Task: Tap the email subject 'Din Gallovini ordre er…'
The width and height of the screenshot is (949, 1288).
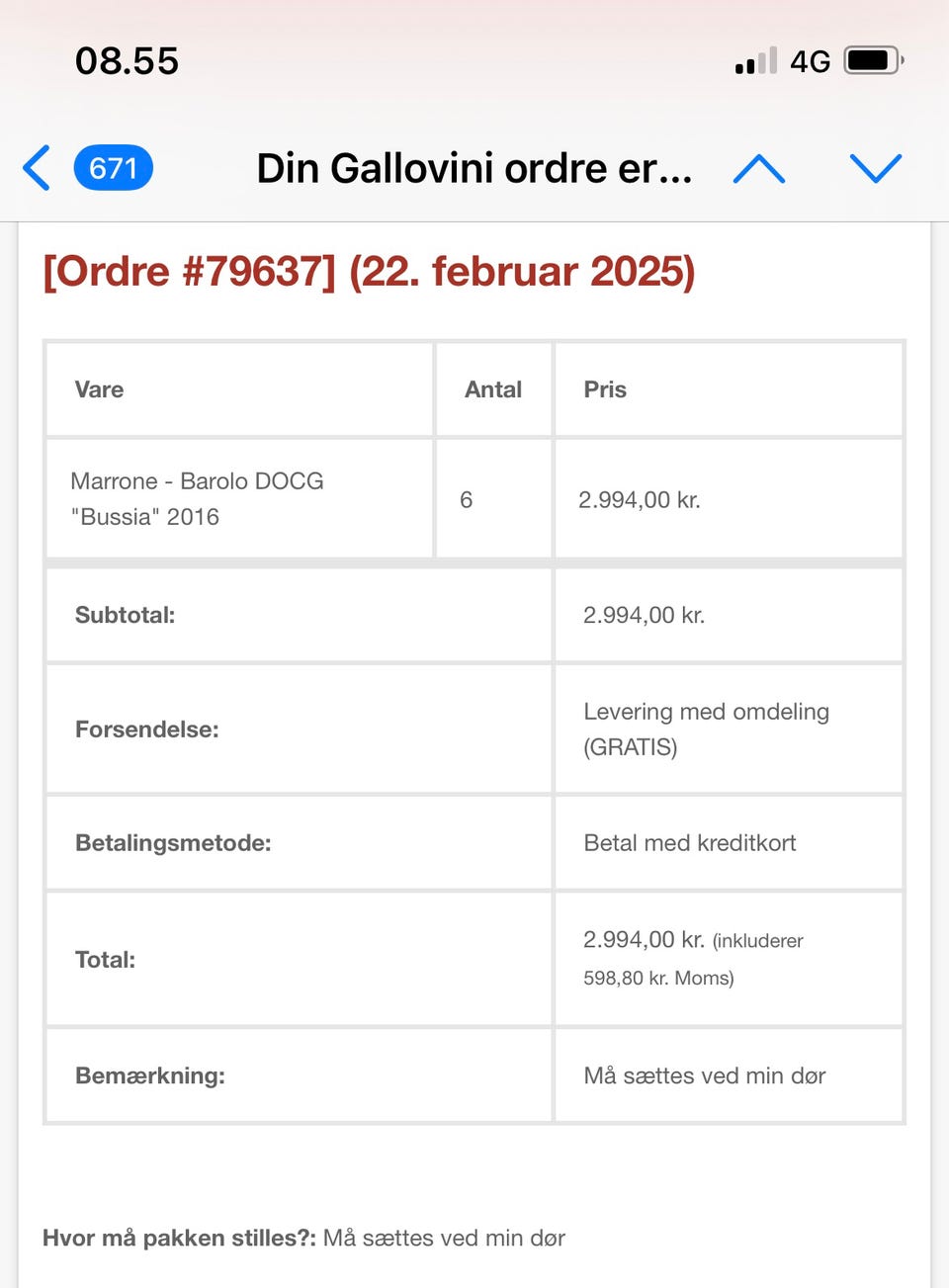Action: pyautogui.click(x=474, y=168)
